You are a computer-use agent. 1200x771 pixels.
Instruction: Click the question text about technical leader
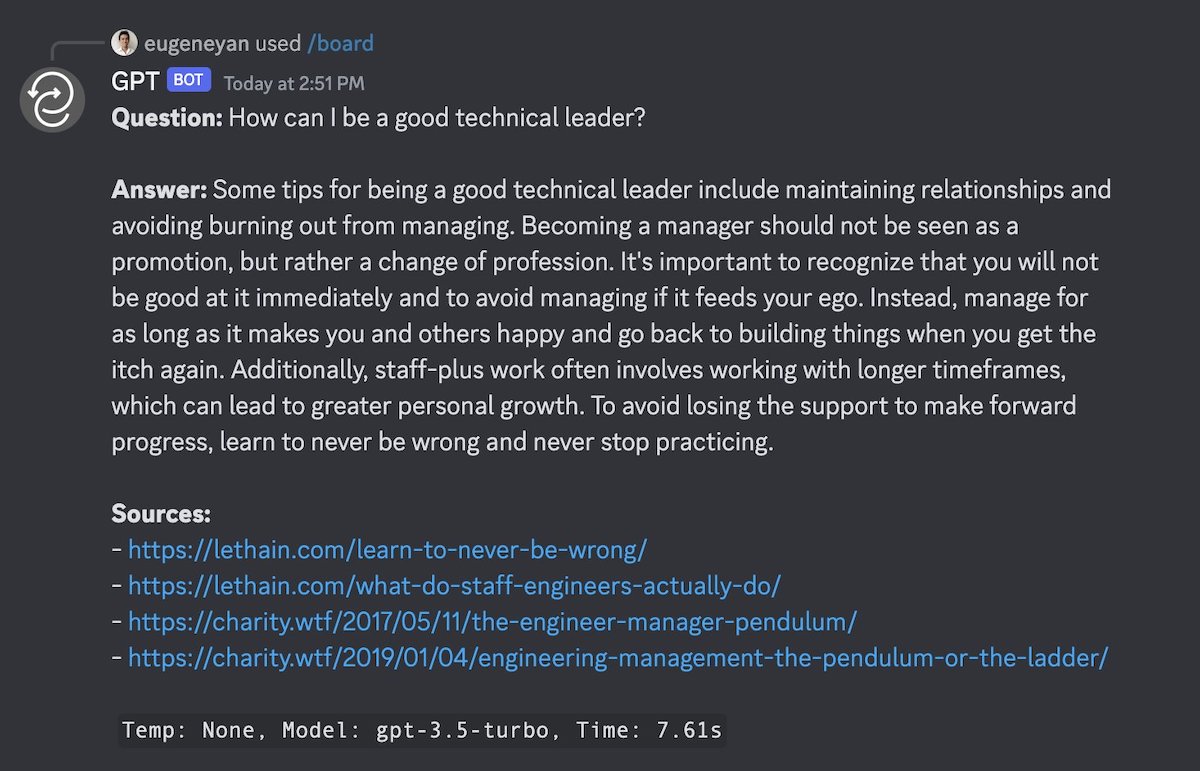437,118
